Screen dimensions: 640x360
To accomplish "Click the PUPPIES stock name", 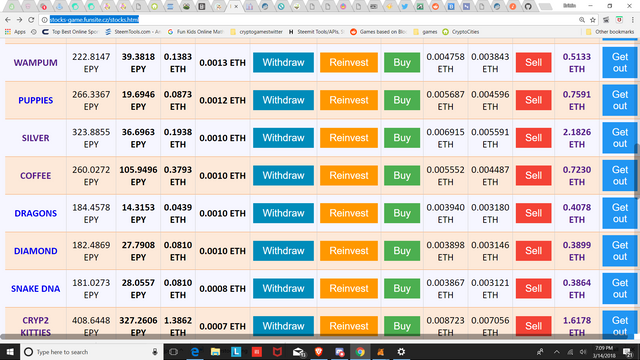I will (36, 100).
